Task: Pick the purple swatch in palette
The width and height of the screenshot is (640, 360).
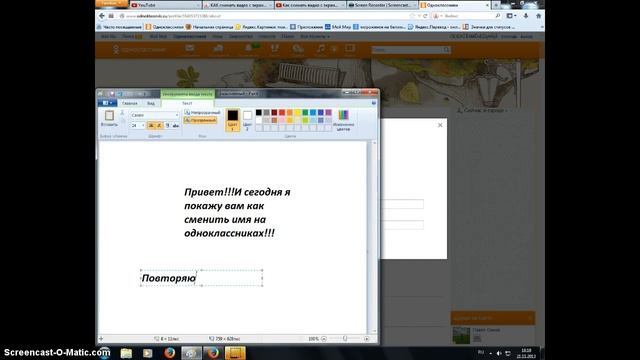Action: (329, 113)
